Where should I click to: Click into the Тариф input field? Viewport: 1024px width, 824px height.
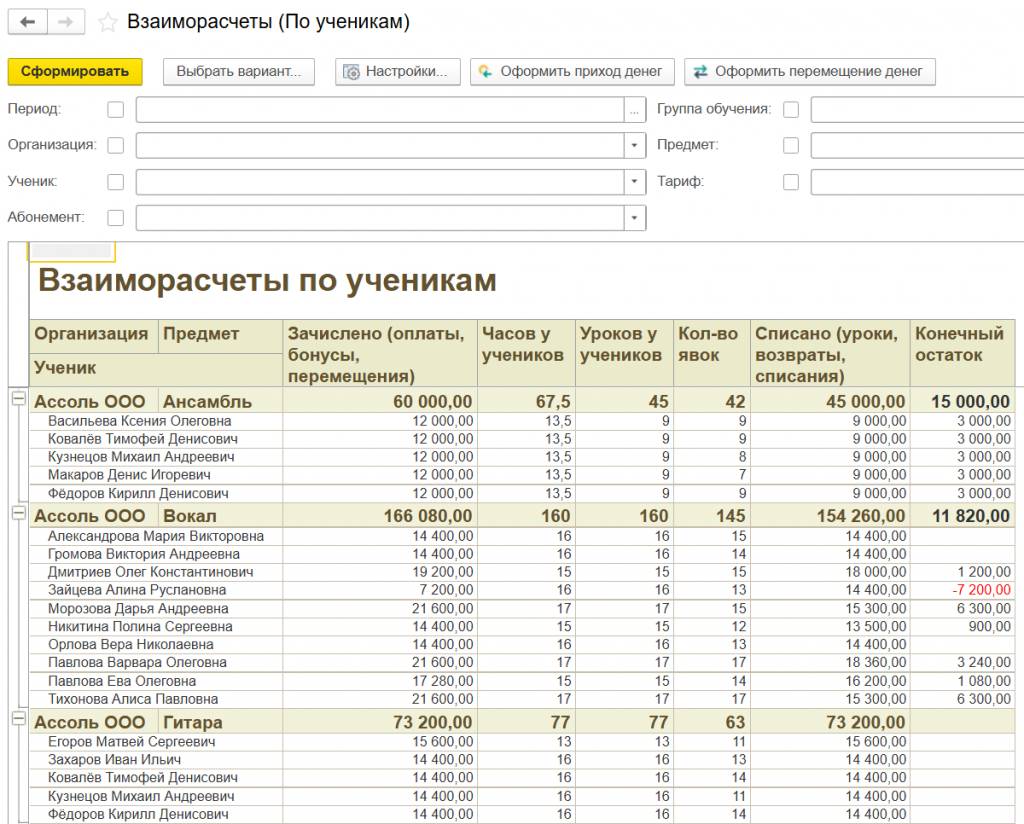click(x=917, y=182)
